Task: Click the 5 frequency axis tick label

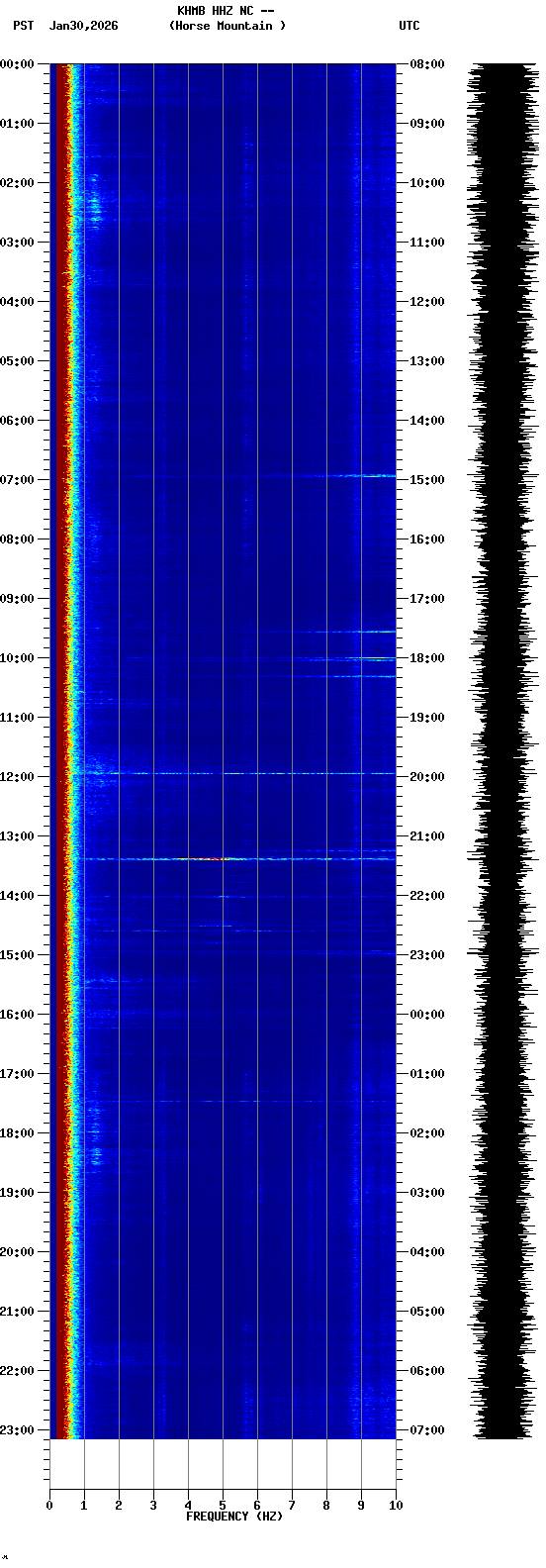Action: click(x=223, y=1506)
